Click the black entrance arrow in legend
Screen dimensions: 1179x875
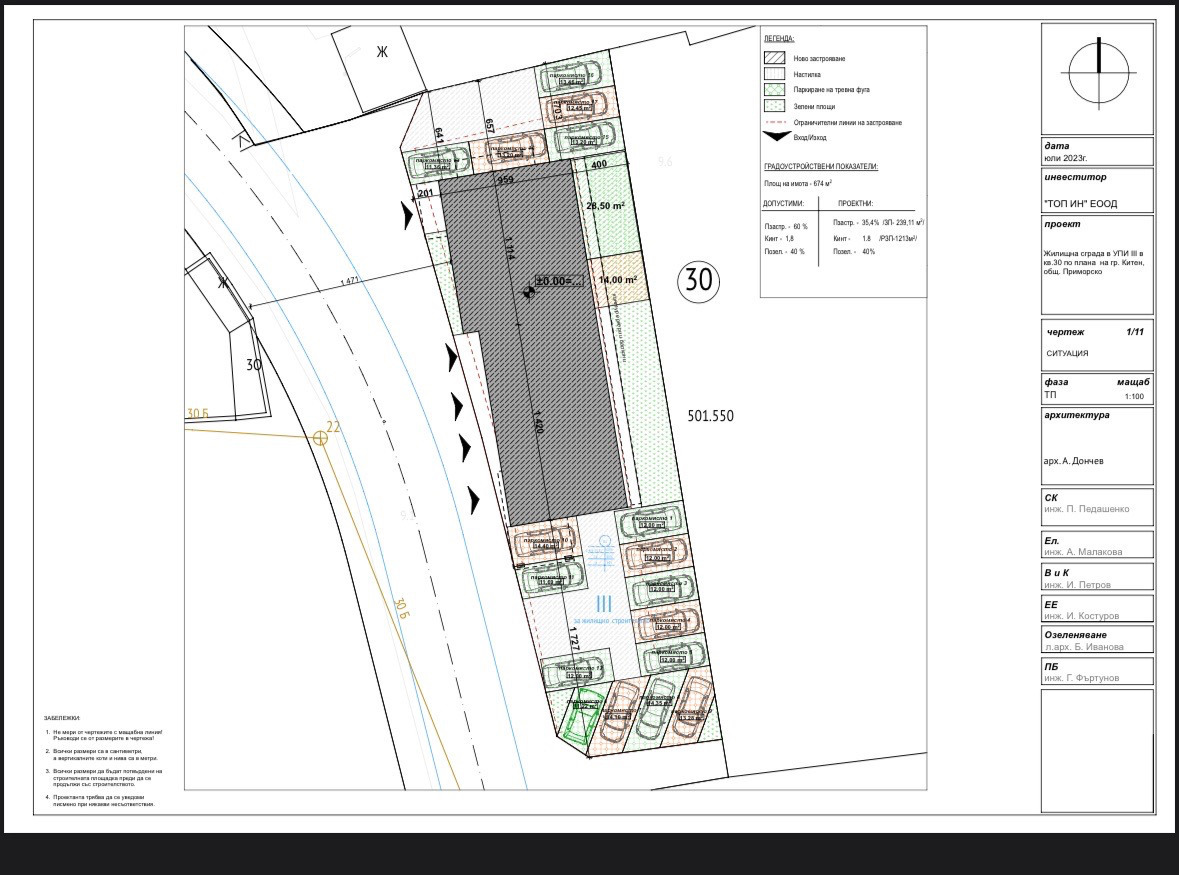(x=776, y=136)
